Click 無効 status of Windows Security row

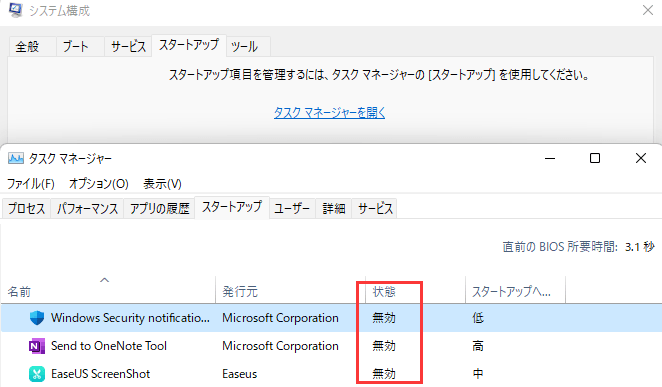coord(384,318)
